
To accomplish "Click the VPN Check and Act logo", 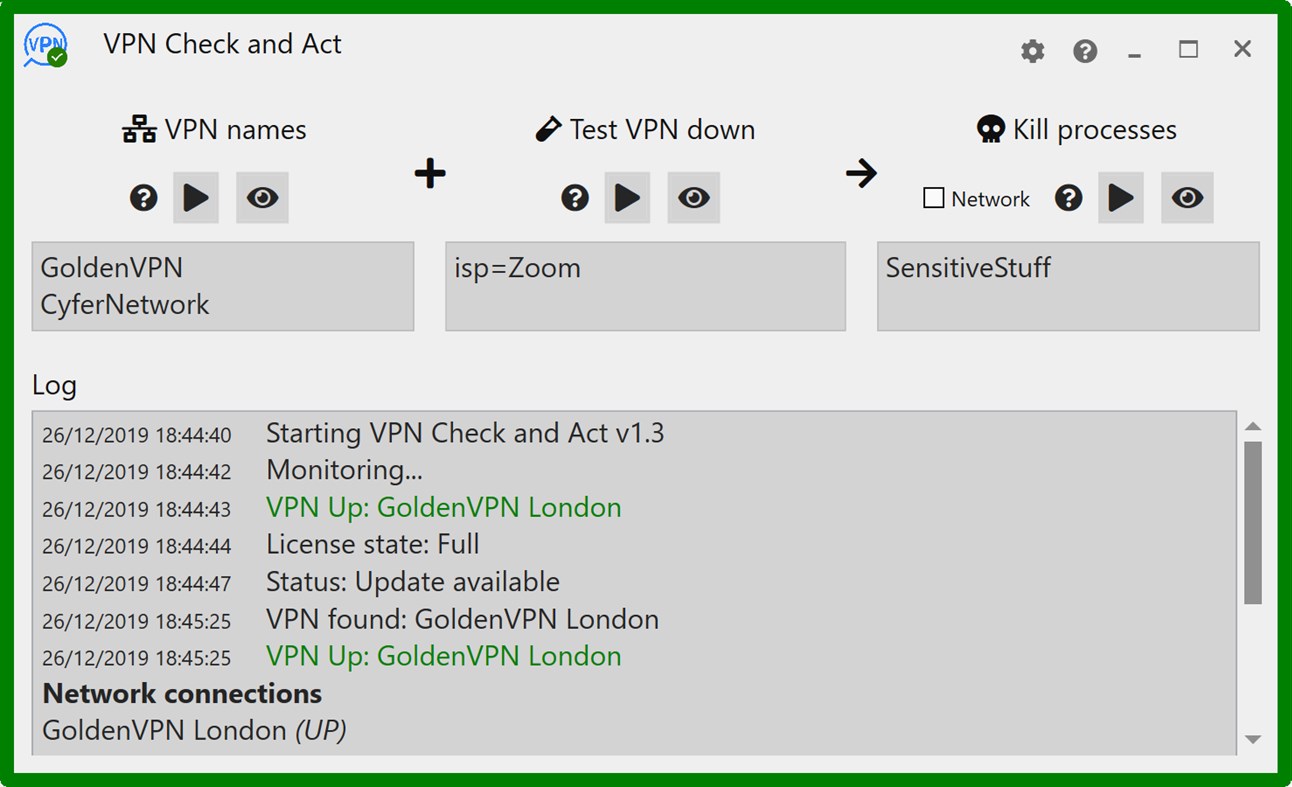I will (x=45, y=46).
